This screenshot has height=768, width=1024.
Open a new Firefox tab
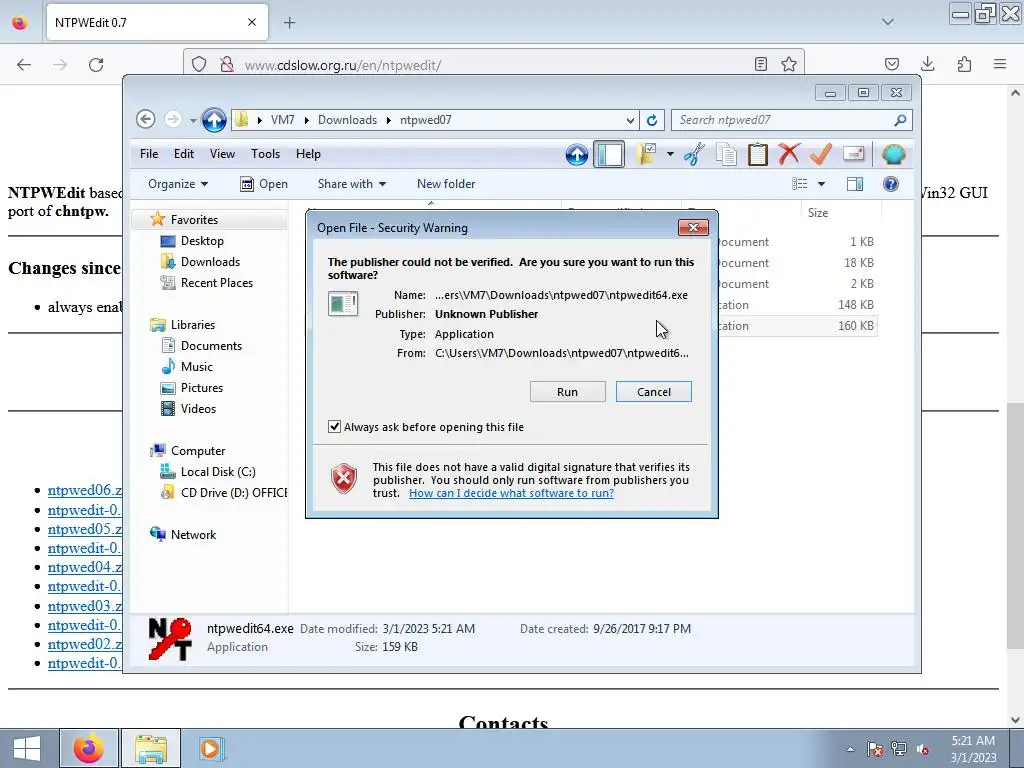290,23
